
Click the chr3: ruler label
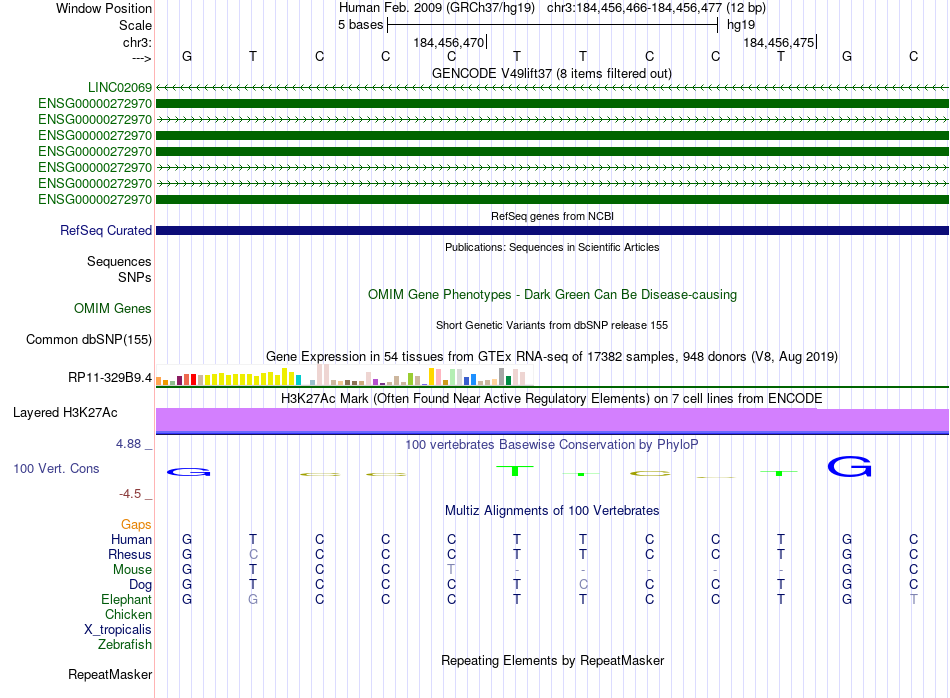point(138,42)
